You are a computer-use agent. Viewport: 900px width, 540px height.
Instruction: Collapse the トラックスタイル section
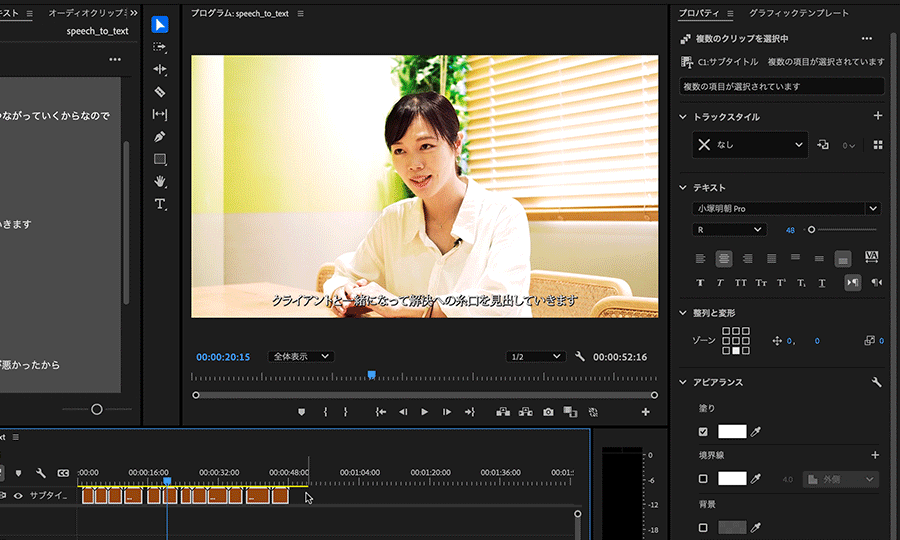coord(682,116)
